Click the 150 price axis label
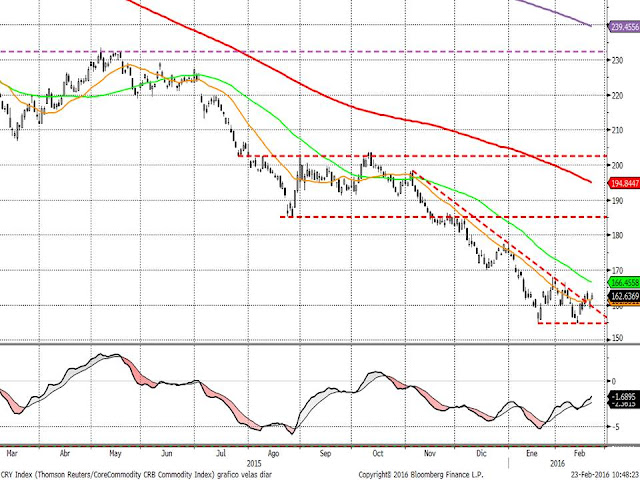The width and height of the screenshot is (640, 480). pos(617,338)
